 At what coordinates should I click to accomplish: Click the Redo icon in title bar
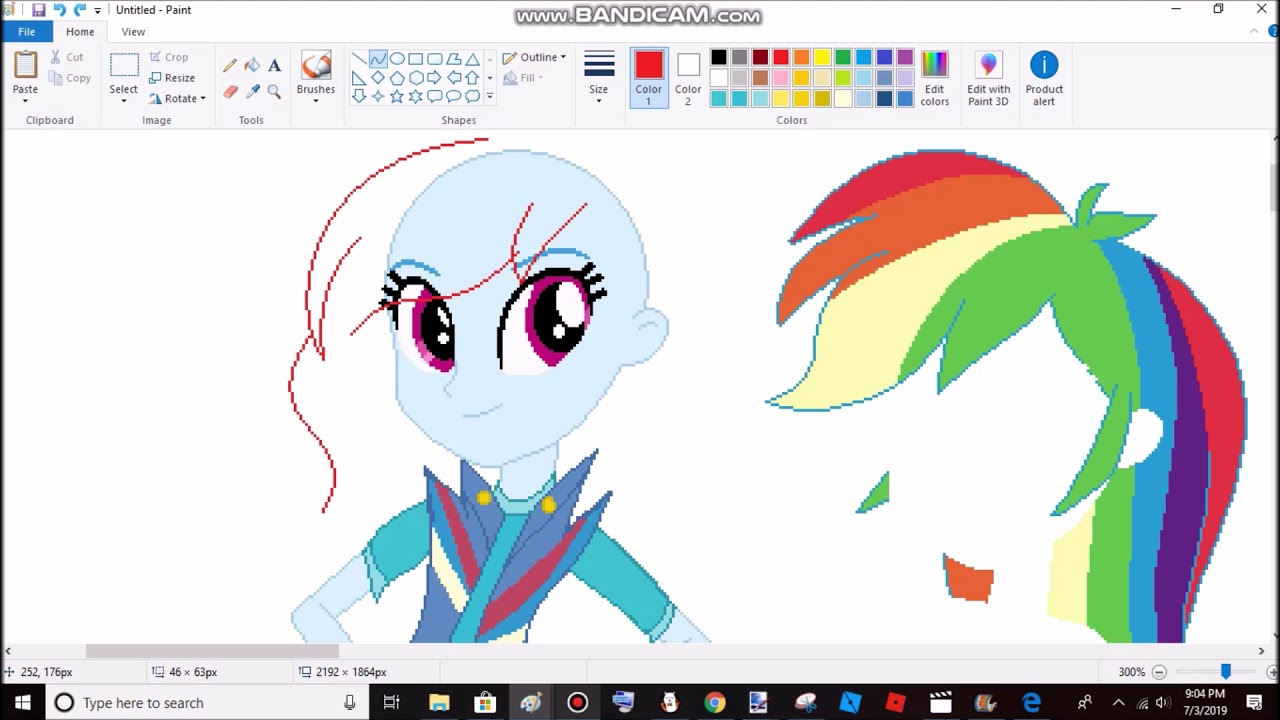[80, 10]
